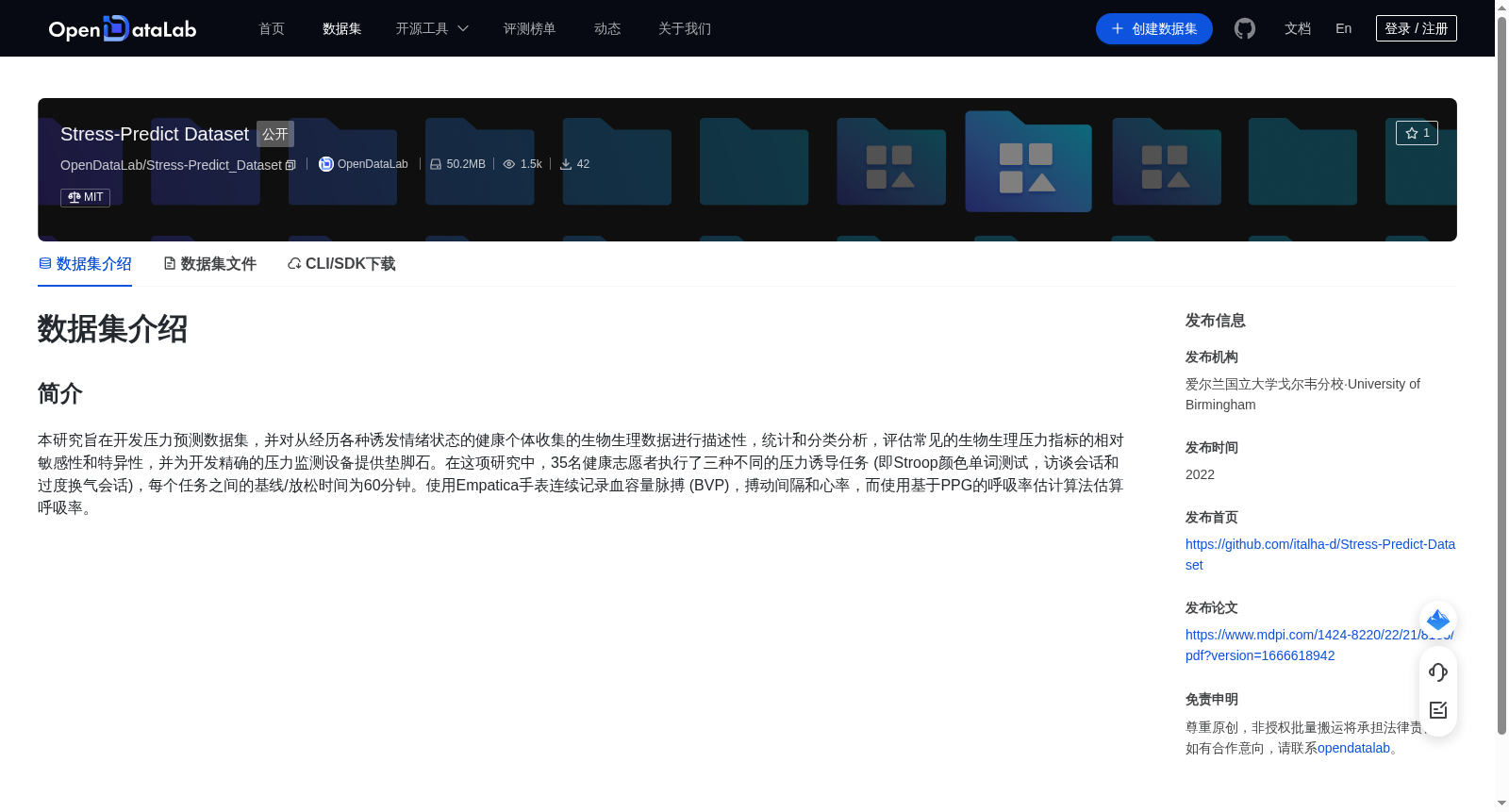
Task: Open the 文档 link
Action: 1298,28
